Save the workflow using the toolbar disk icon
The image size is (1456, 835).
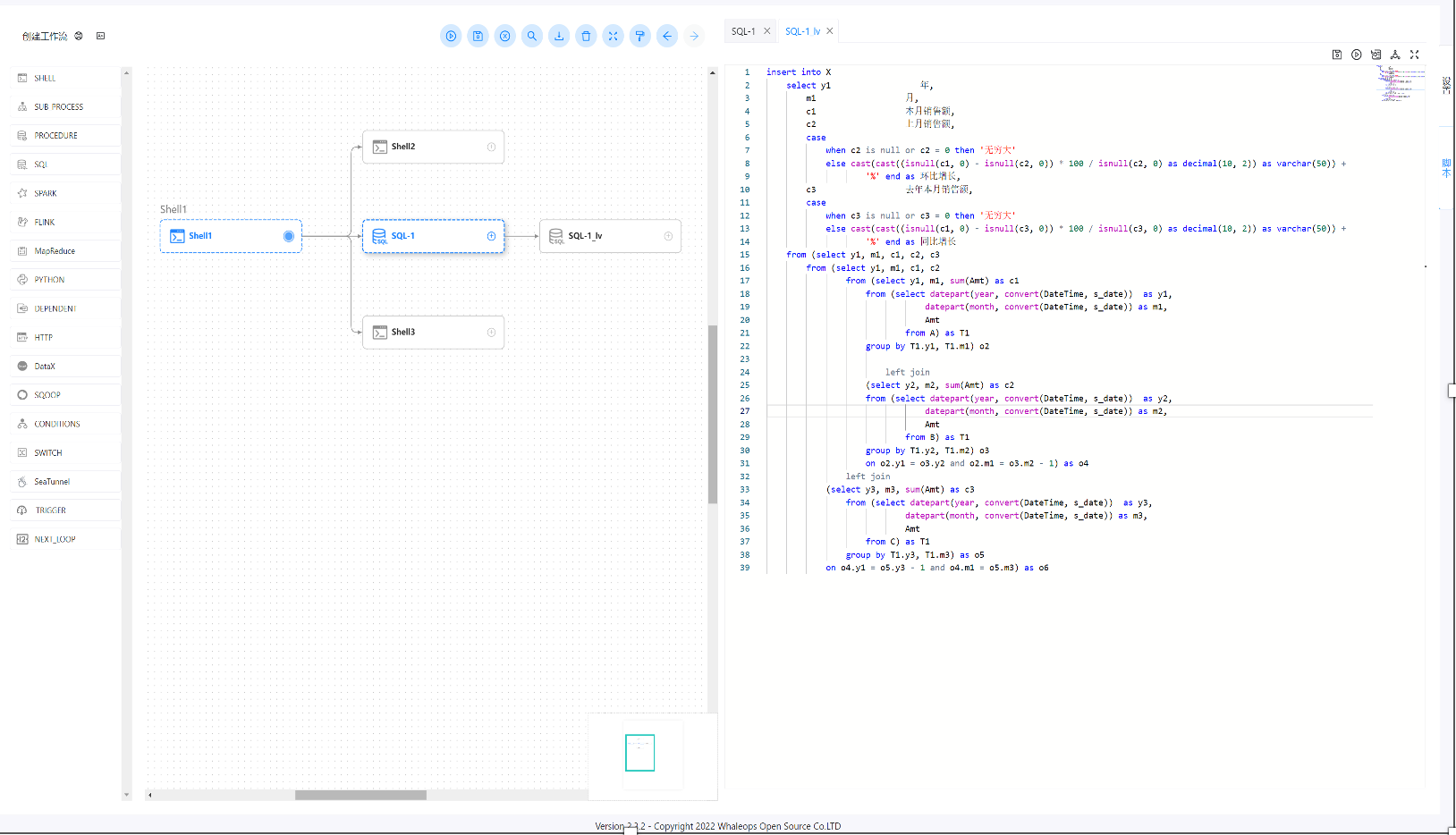[478, 36]
